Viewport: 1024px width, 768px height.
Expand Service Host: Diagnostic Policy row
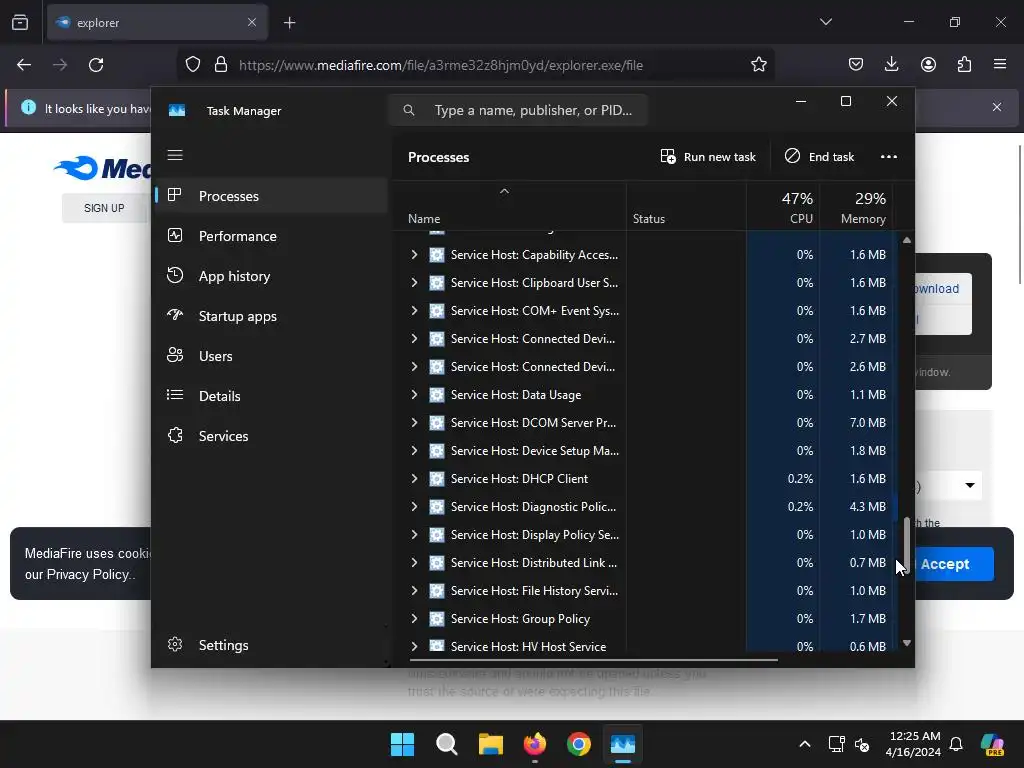point(414,507)
